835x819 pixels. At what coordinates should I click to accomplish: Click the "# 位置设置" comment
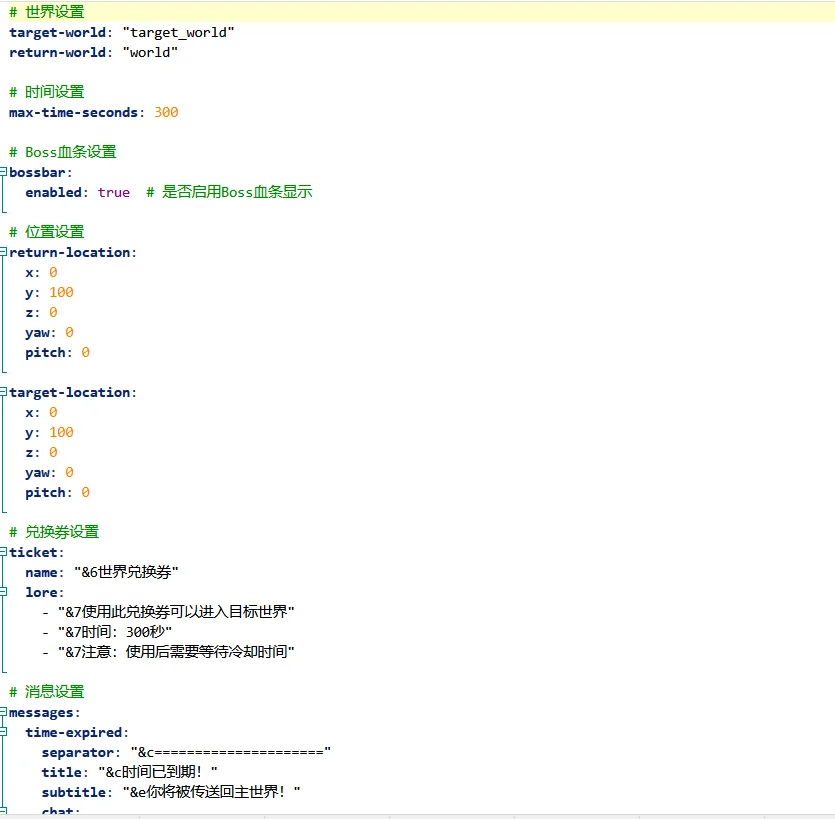[x=47, y=232]
